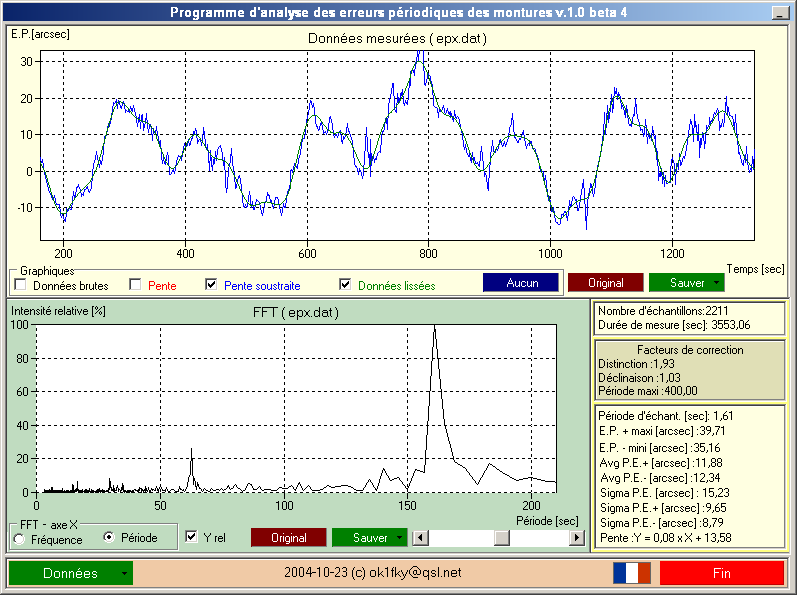
Task: Click the Avg P.E.- 12,34 line
Action: 660,478
